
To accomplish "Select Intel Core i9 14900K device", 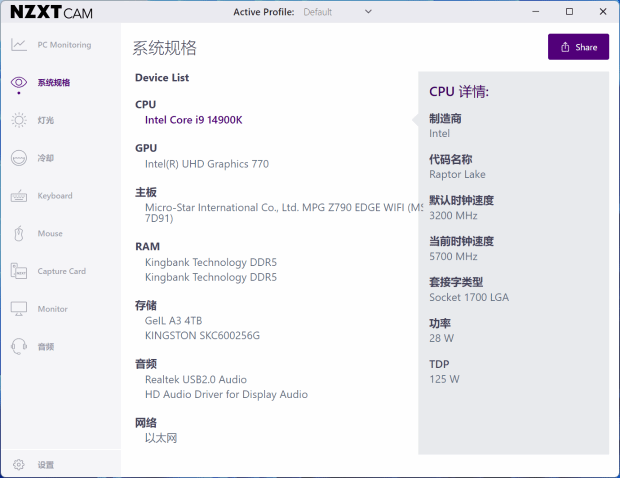I will pos(193,120).
